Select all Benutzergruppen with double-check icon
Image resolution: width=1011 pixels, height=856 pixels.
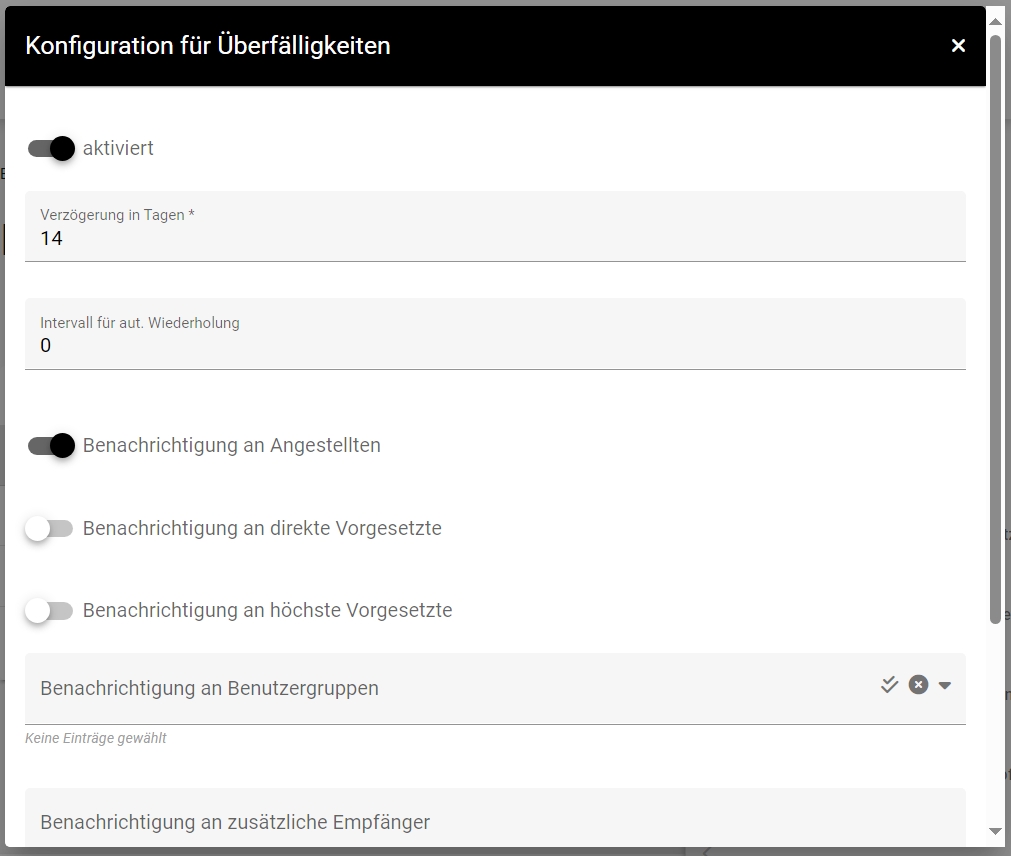(889, 685)
